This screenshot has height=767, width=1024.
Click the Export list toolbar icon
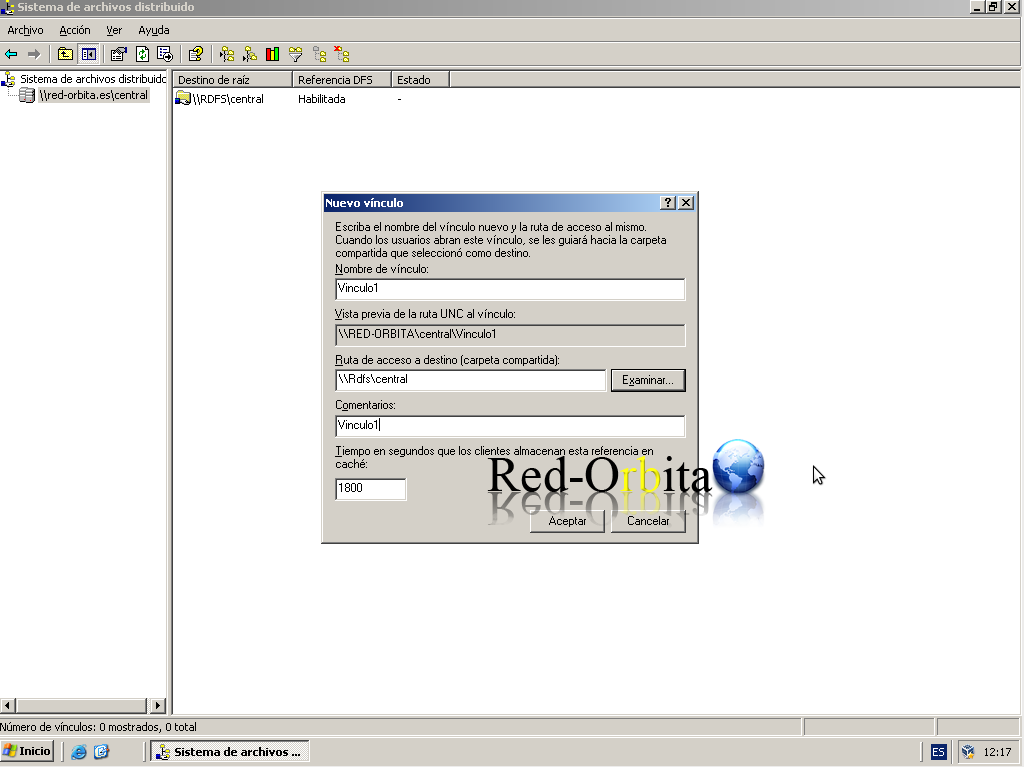[165, 54]
